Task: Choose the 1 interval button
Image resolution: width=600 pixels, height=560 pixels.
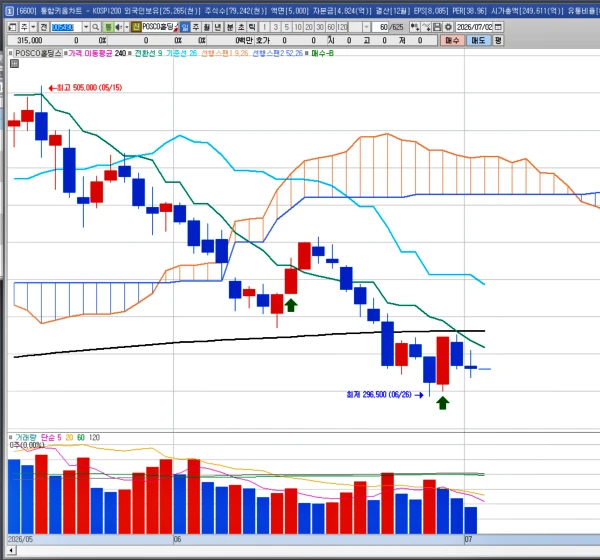Action: [x=264, y=27]
